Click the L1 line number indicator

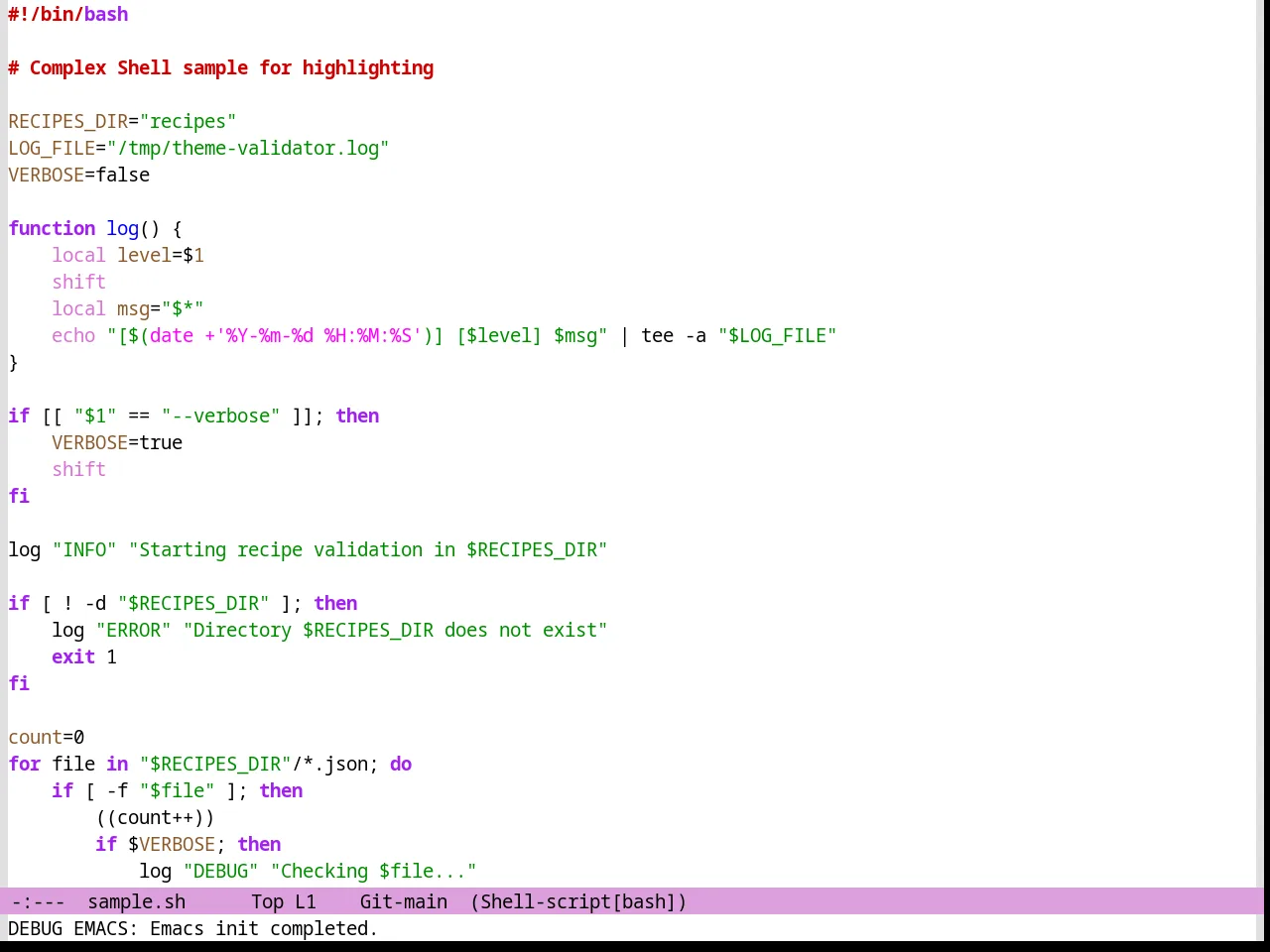(x=306, y=901)
